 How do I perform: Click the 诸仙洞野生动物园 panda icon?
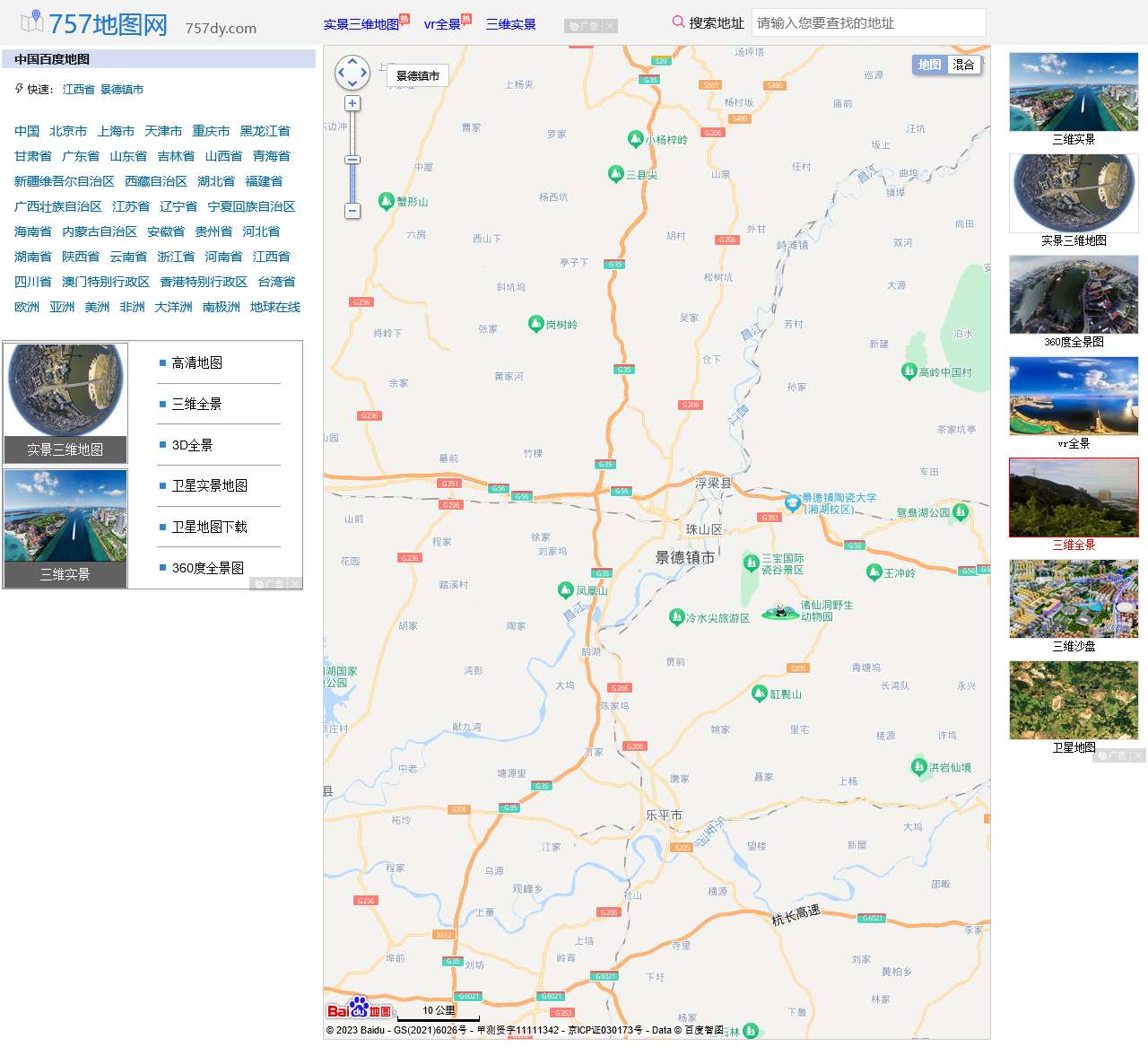780,612
